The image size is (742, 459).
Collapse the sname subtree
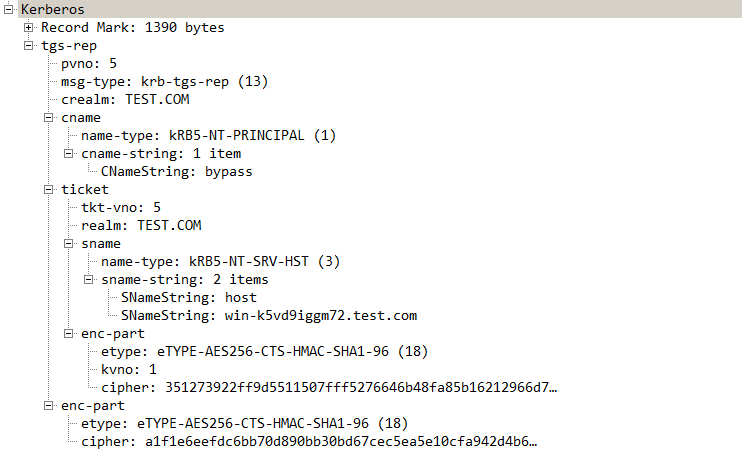click(x=68, y=243)
